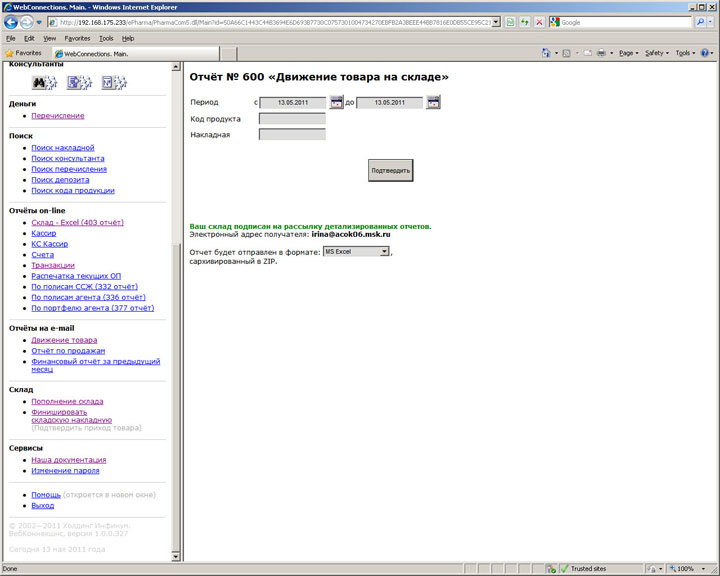
Task: Open the recent pages dropdown next to Forward
Action: pyautogui.click(x=39, y=22)
